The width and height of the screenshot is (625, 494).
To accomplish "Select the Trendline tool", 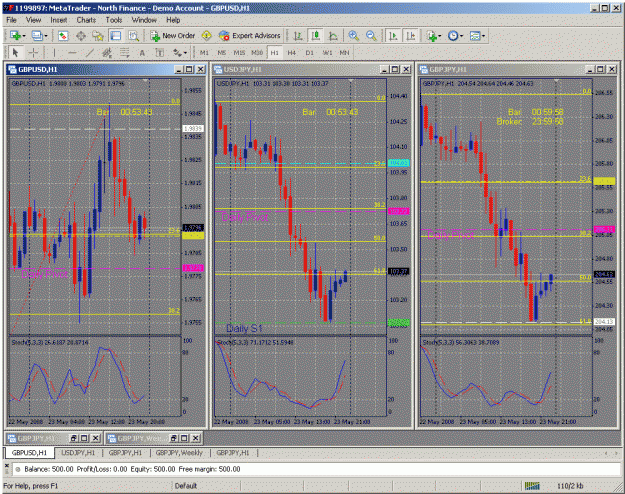I will click(89, 53).
